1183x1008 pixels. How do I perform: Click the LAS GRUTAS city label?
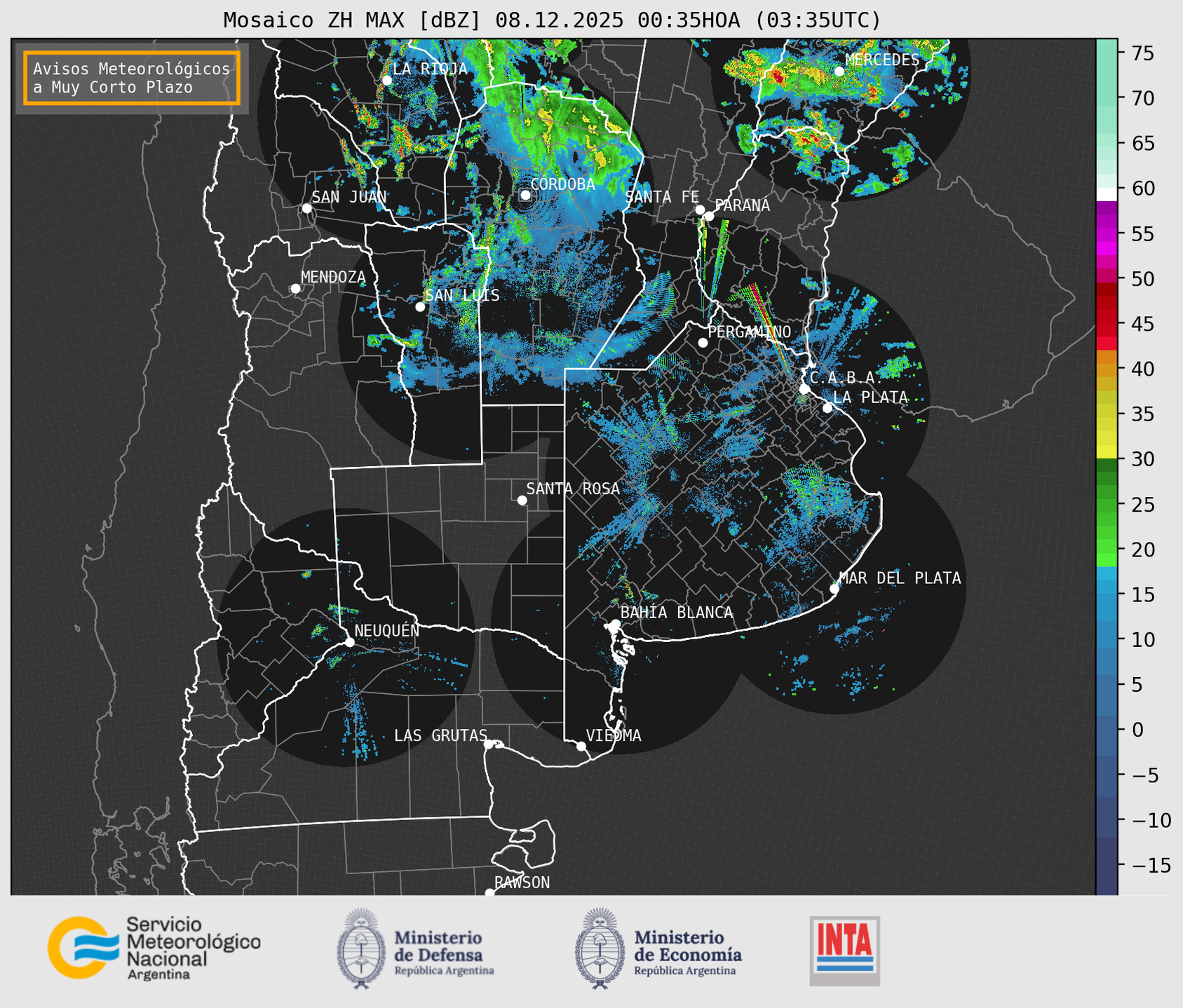pyautogui.click(x=440, y=735)
